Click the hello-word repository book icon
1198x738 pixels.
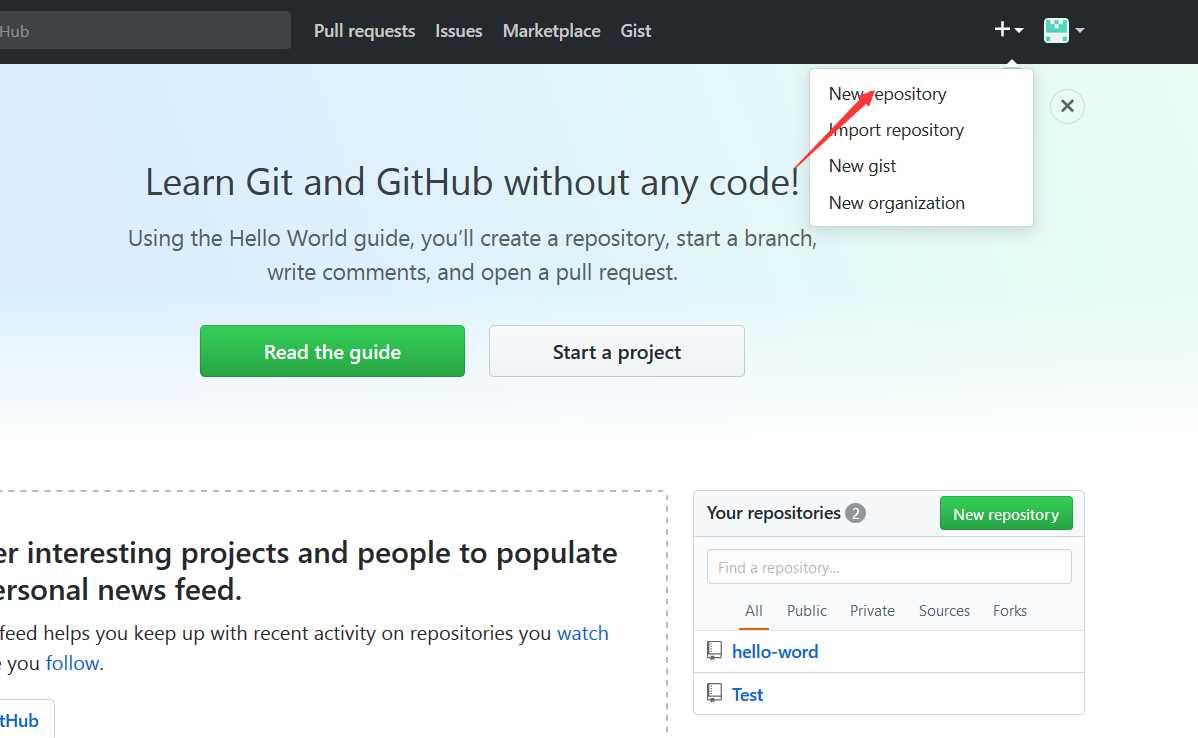(714, 651)
